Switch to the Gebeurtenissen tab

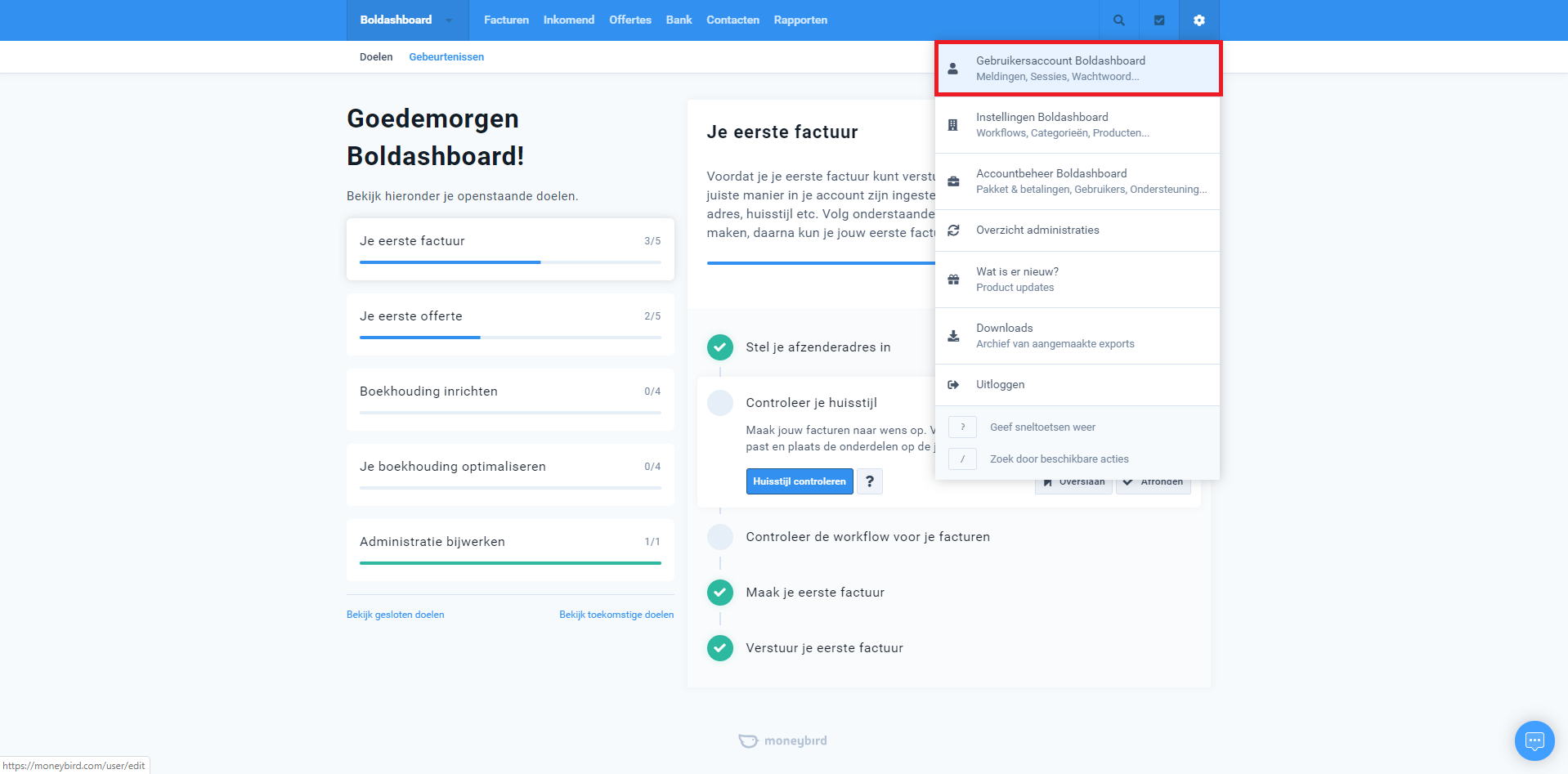coord(446,57)
